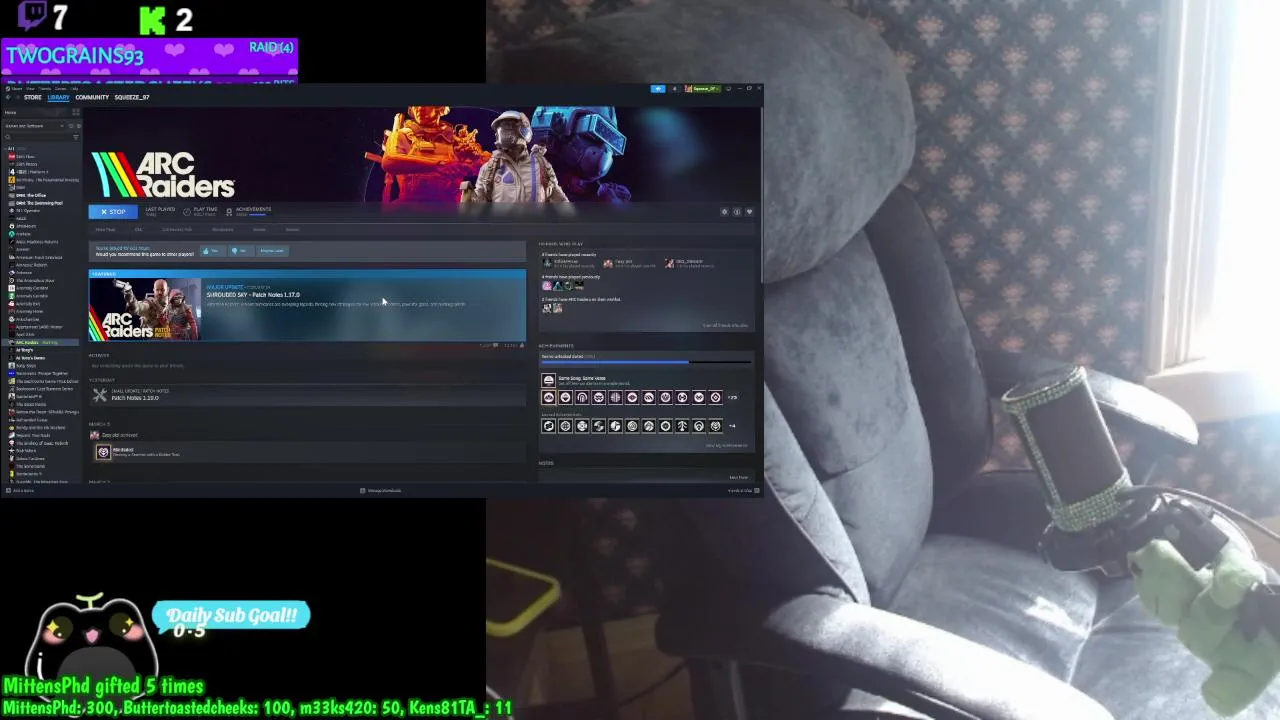Screen dimensions: 1280x720
Task: Select The Binding of Isaac: Rebirth
Action: coord(40,443)
